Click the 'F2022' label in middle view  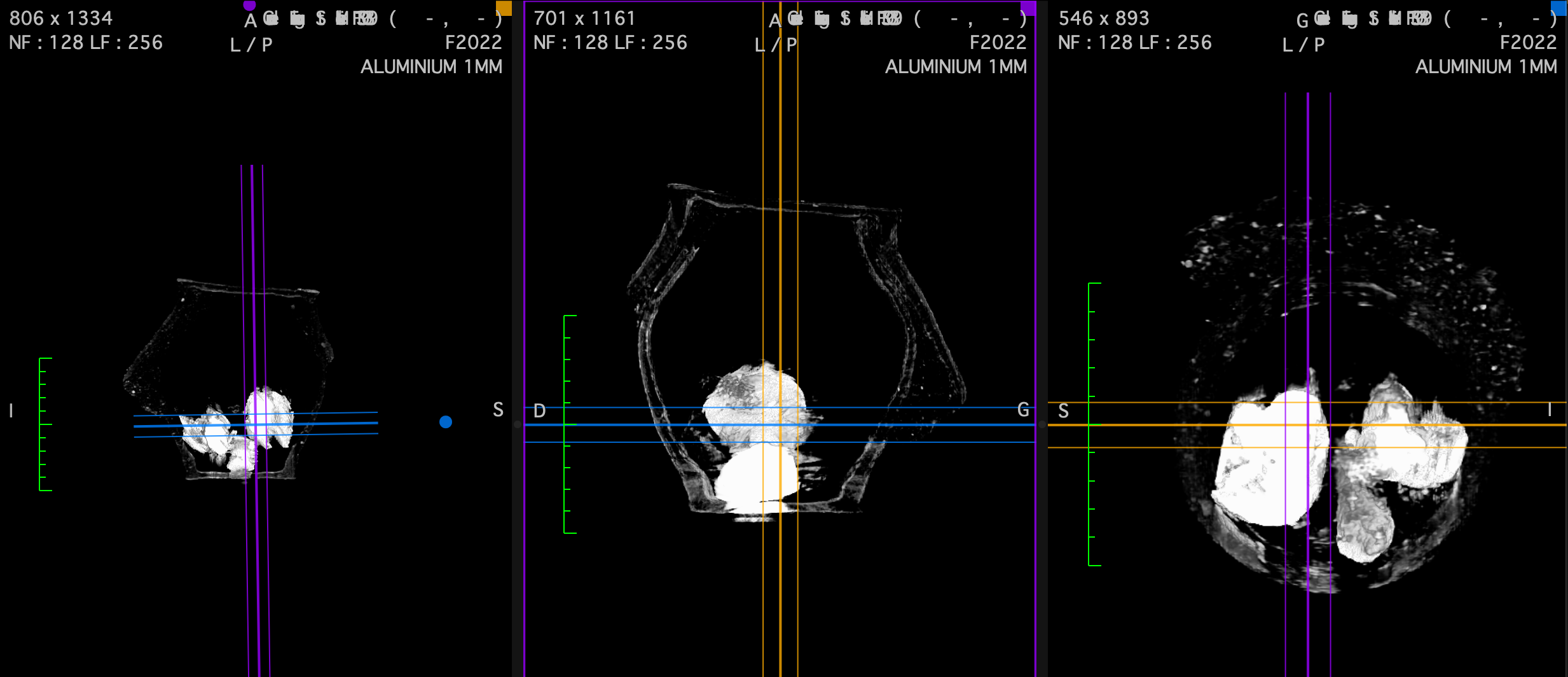click(998, 43)
